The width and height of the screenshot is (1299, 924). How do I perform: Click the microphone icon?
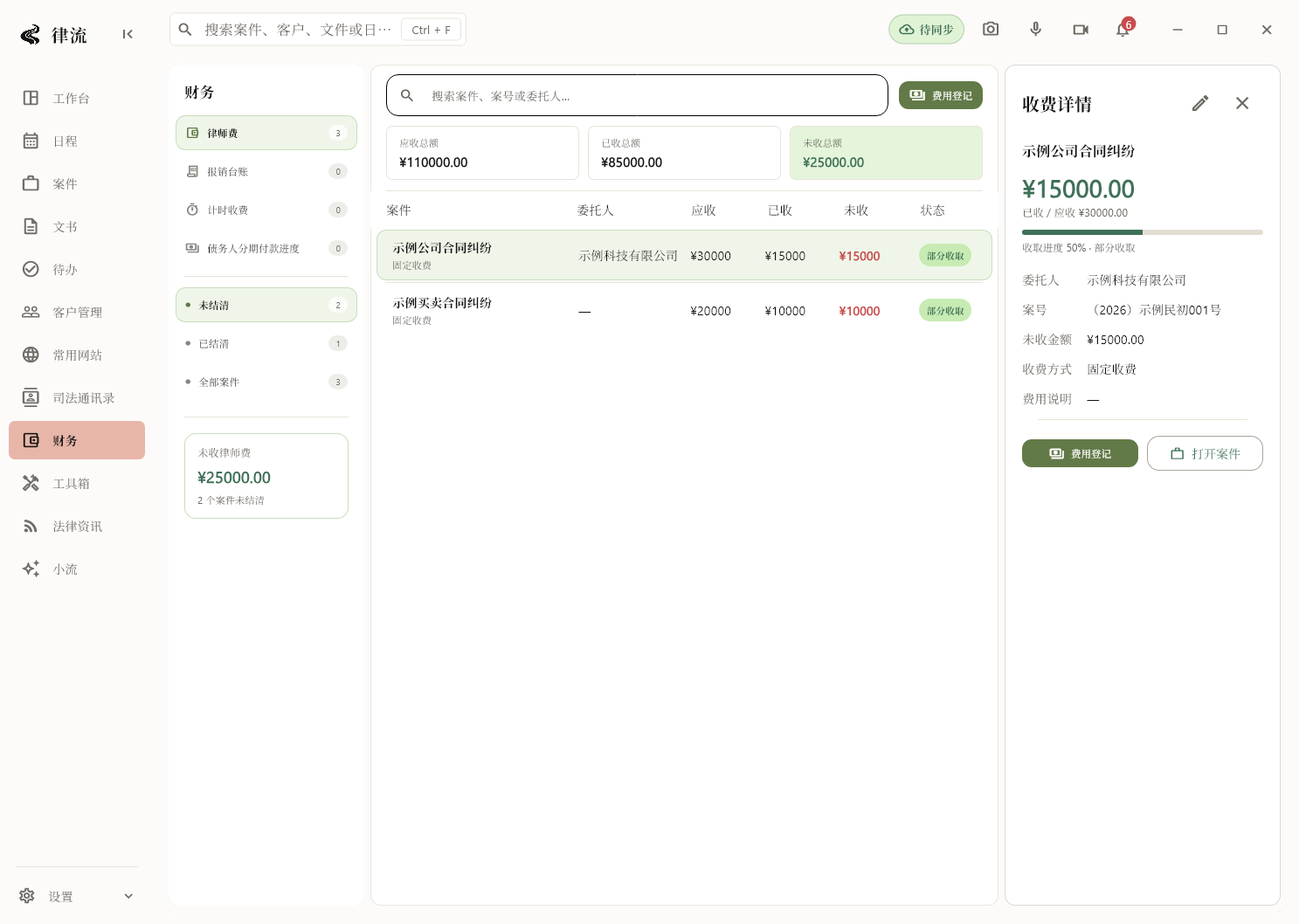point(1036,30)
